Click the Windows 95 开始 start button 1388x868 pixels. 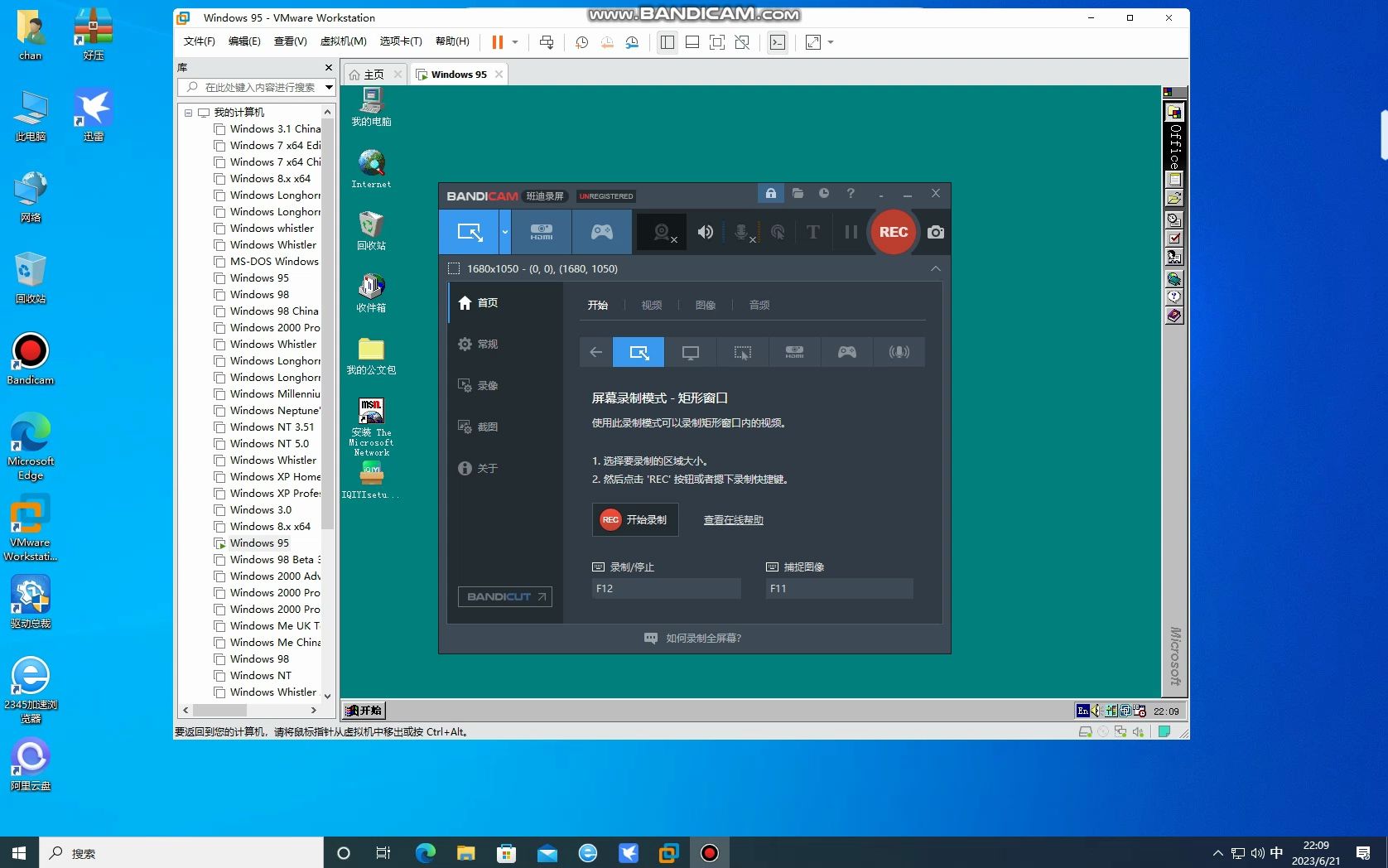364,711
